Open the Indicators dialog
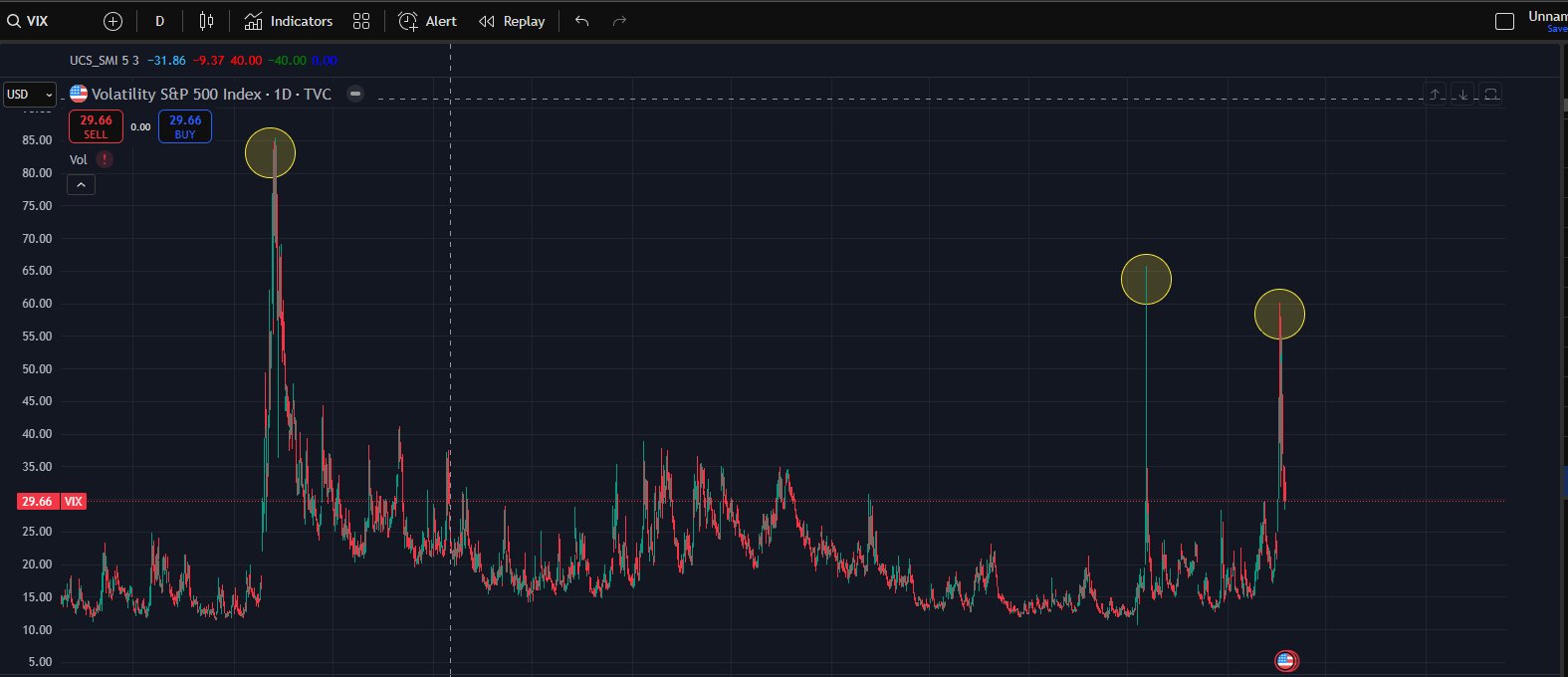The width and height of the screenshot is (1568, 677). click(x=289, y=21)
